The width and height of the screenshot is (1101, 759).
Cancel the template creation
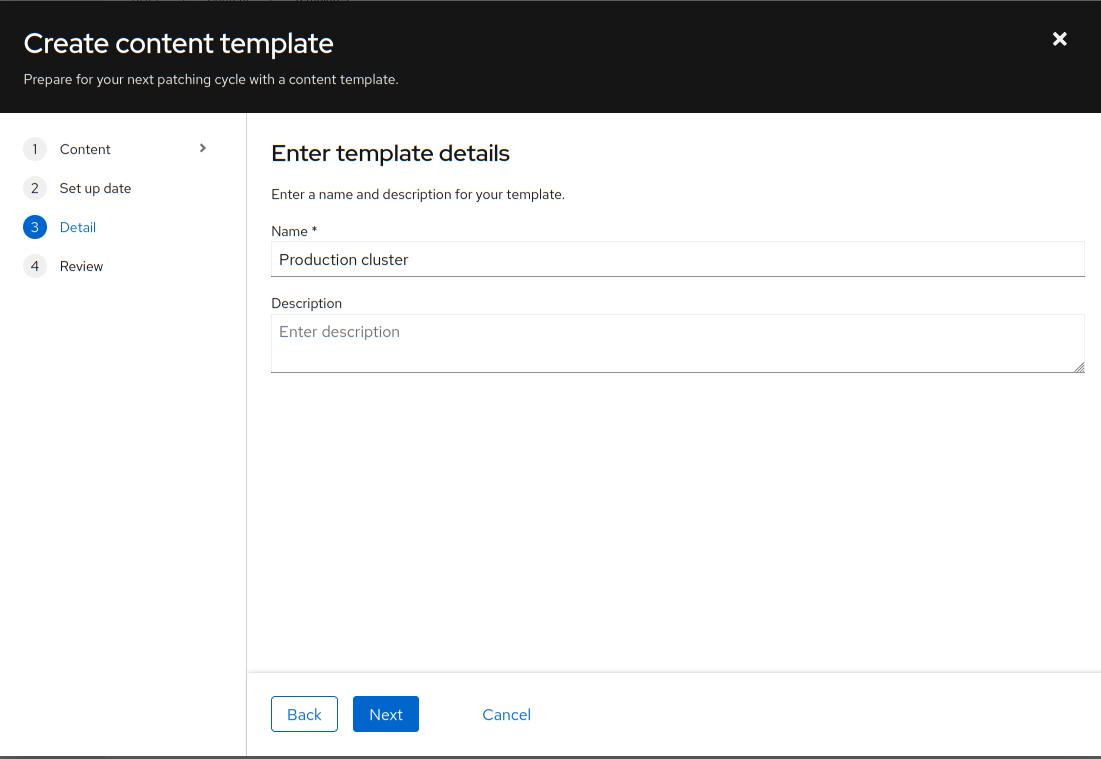click(x=506, y=714)
